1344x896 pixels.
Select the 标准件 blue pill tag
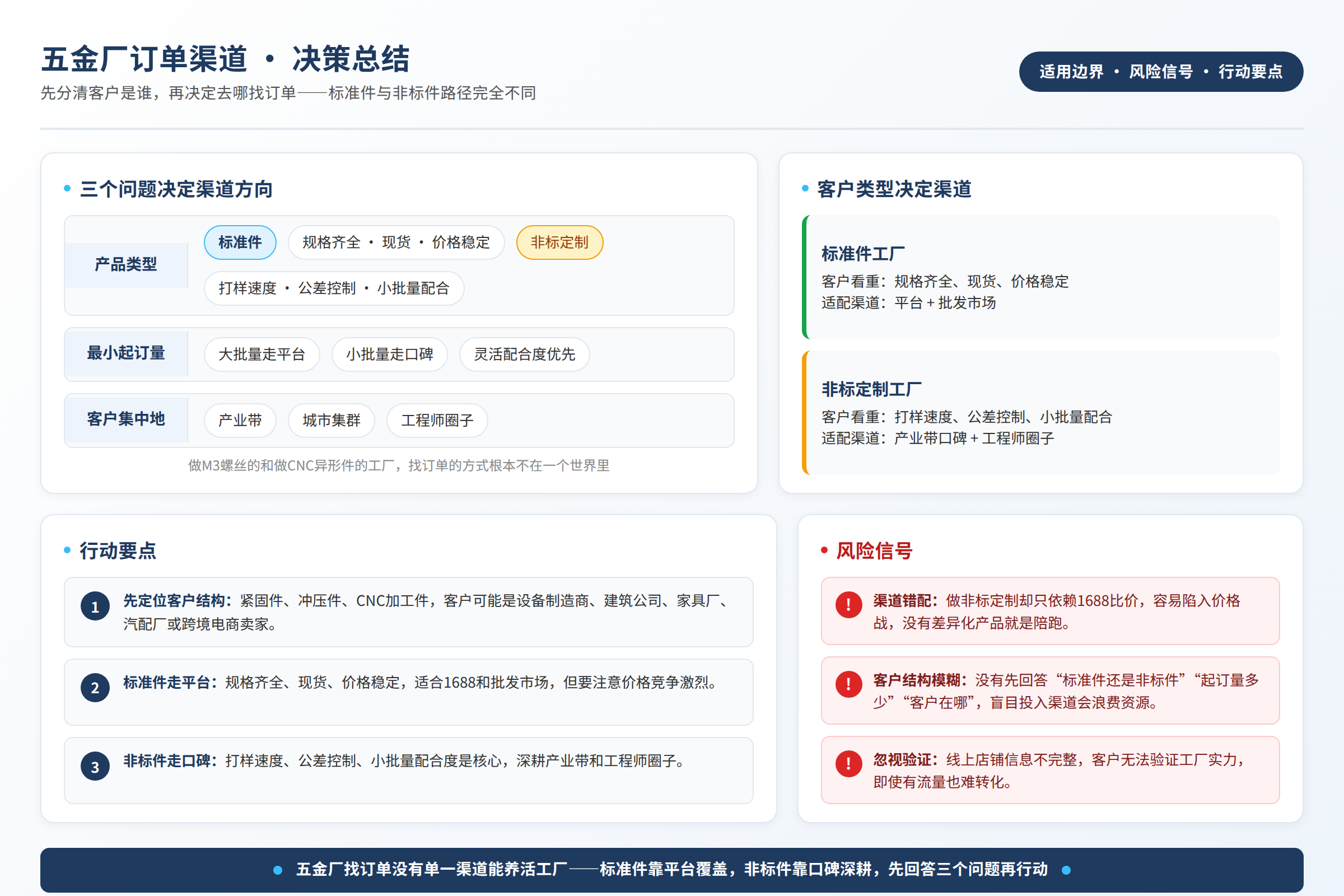240,242
